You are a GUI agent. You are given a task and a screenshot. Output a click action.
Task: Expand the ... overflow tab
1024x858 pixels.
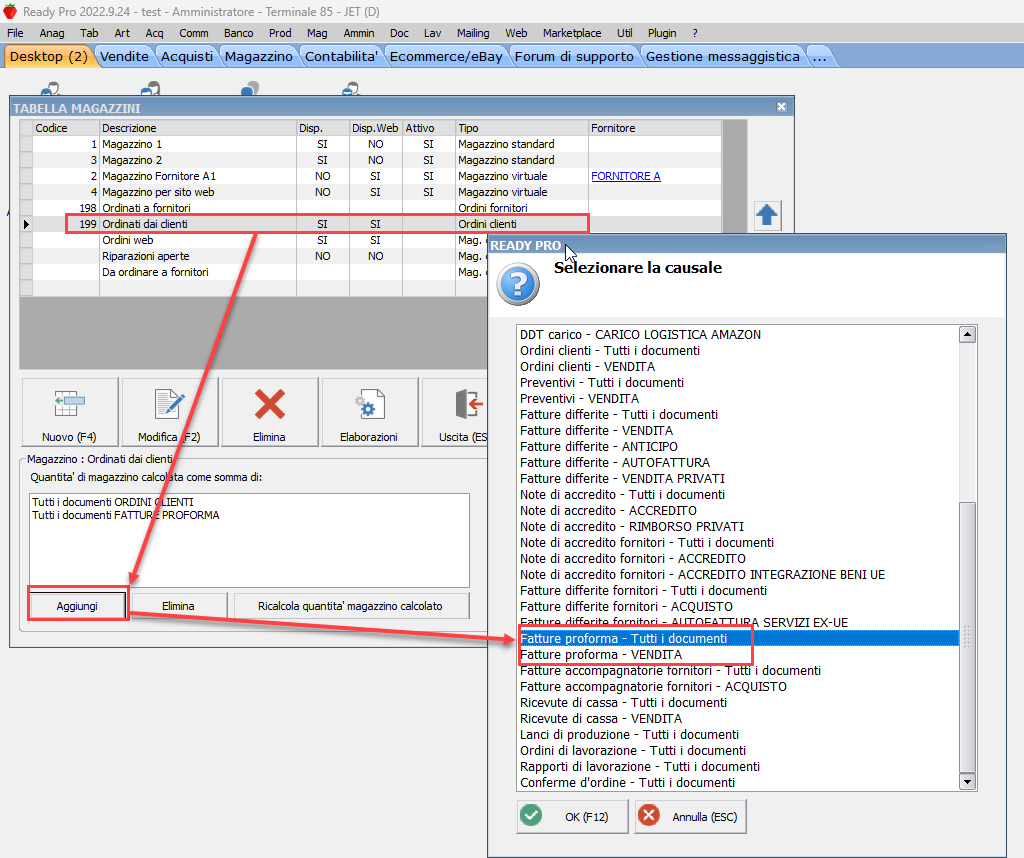tap(820, 57)
